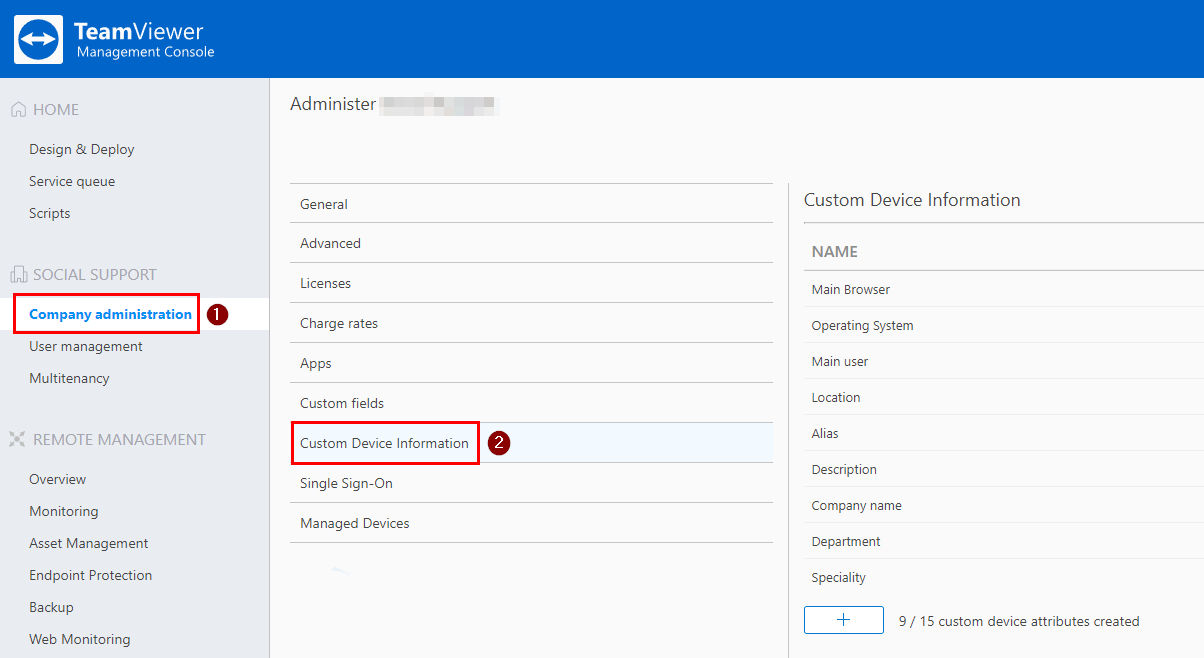
Task: Go to Asset Management
Action: [89, 543]
